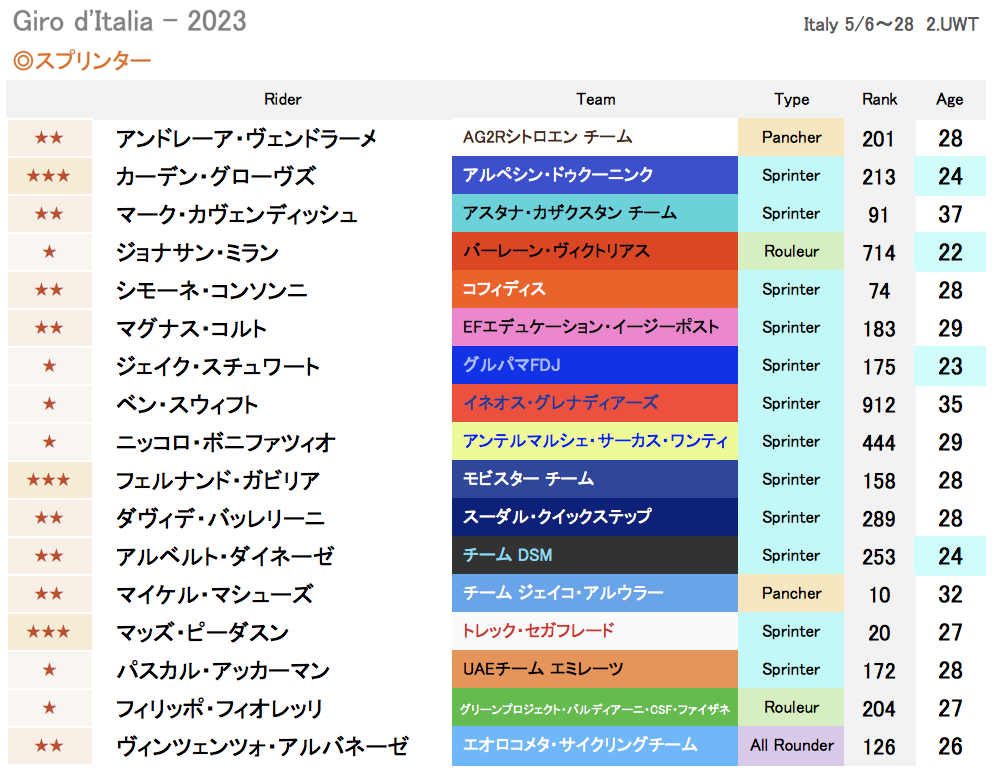This screenshot has width=994, height=776.
Task: Click team cell AG2Rシトロエン チーム
Action: [595, 137]
